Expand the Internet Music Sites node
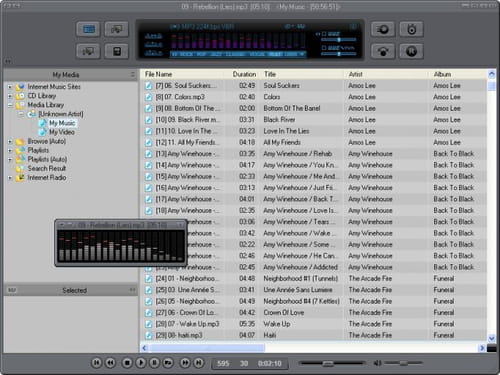This screenshot has width=500, height=375. [10, 87]
